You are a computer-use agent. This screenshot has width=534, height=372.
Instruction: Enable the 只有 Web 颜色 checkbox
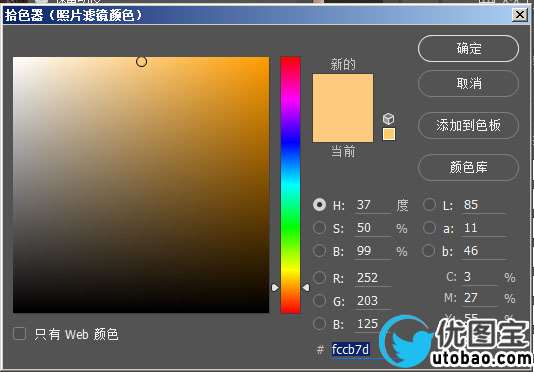click(19, 334)
